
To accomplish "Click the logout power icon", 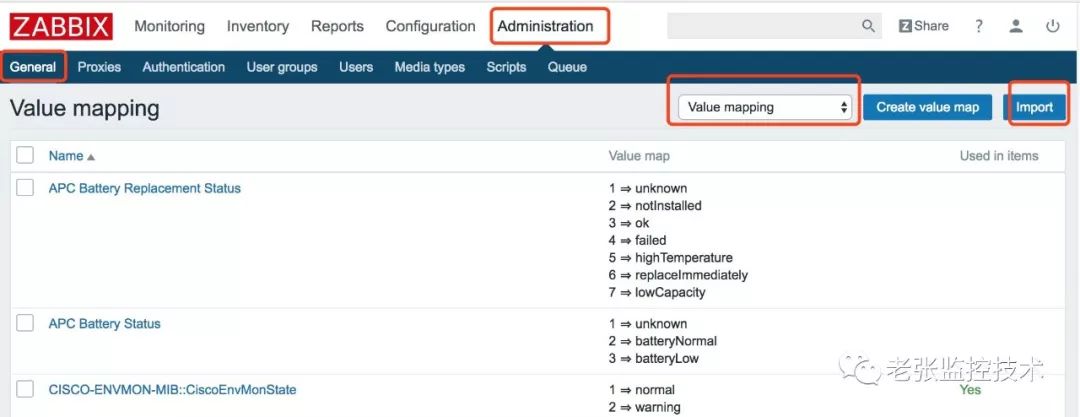I will pyautogui.click(x=1052, y=27).
